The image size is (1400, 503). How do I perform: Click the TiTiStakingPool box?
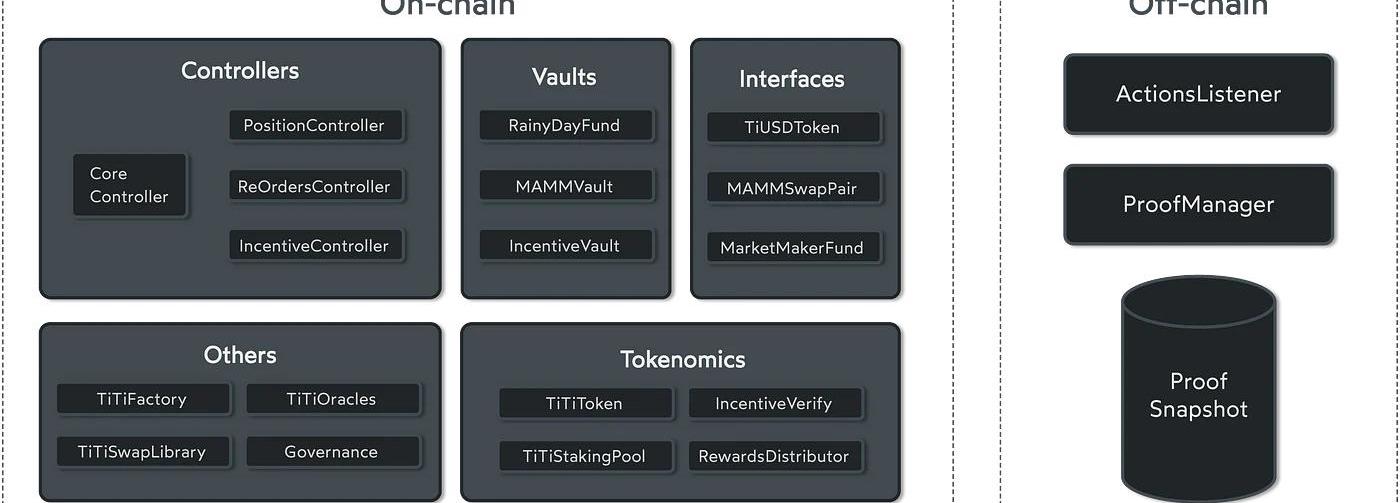[585, 457]
